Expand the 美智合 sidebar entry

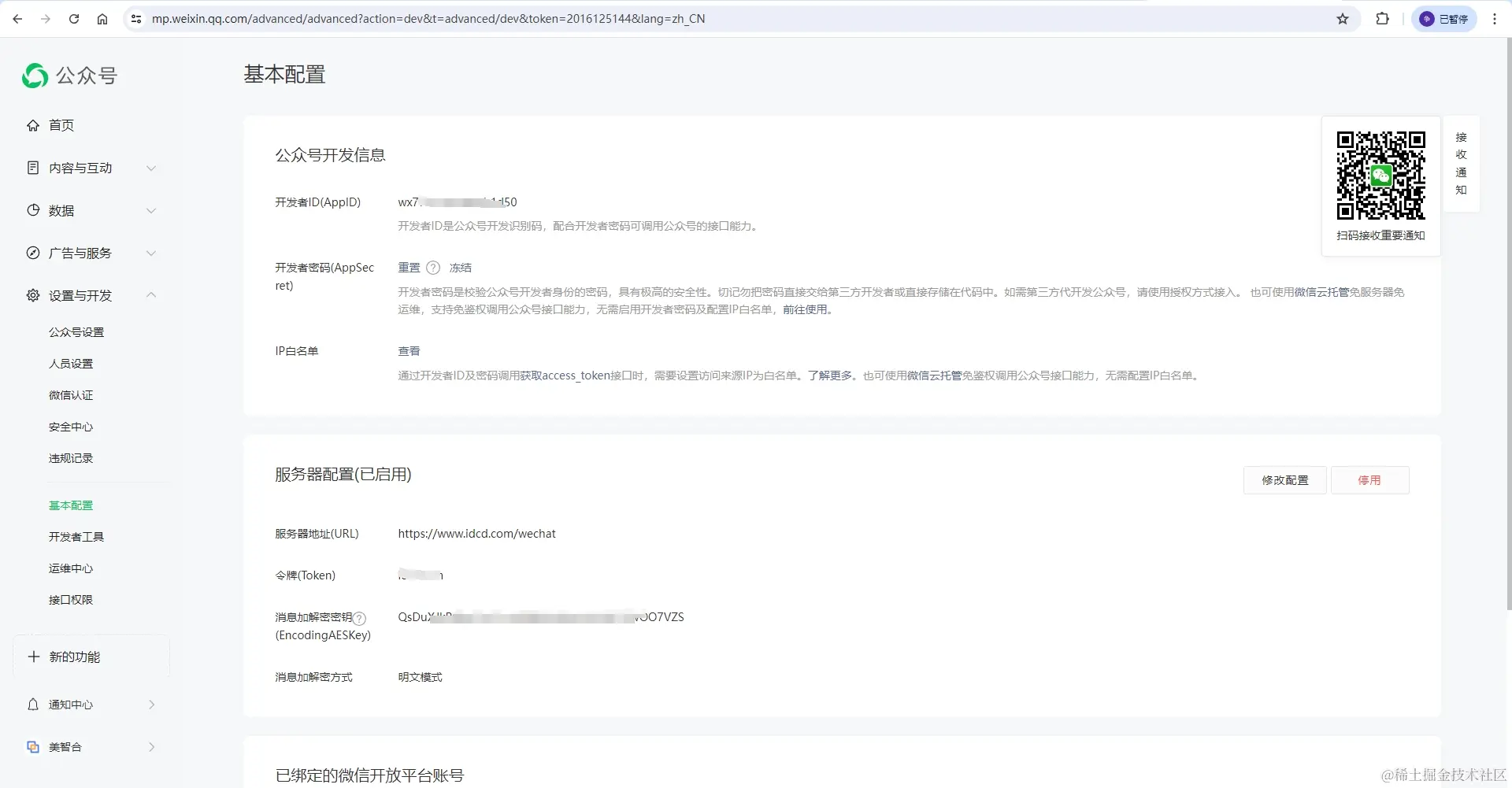[x=150, y=746]
